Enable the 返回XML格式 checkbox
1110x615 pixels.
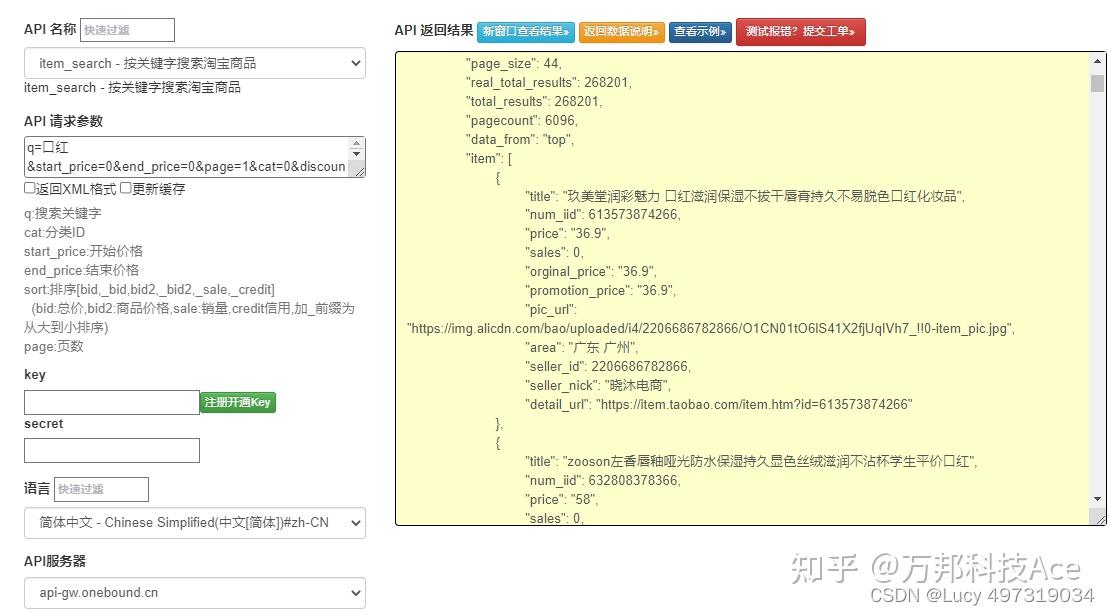(x=30, y=189)
